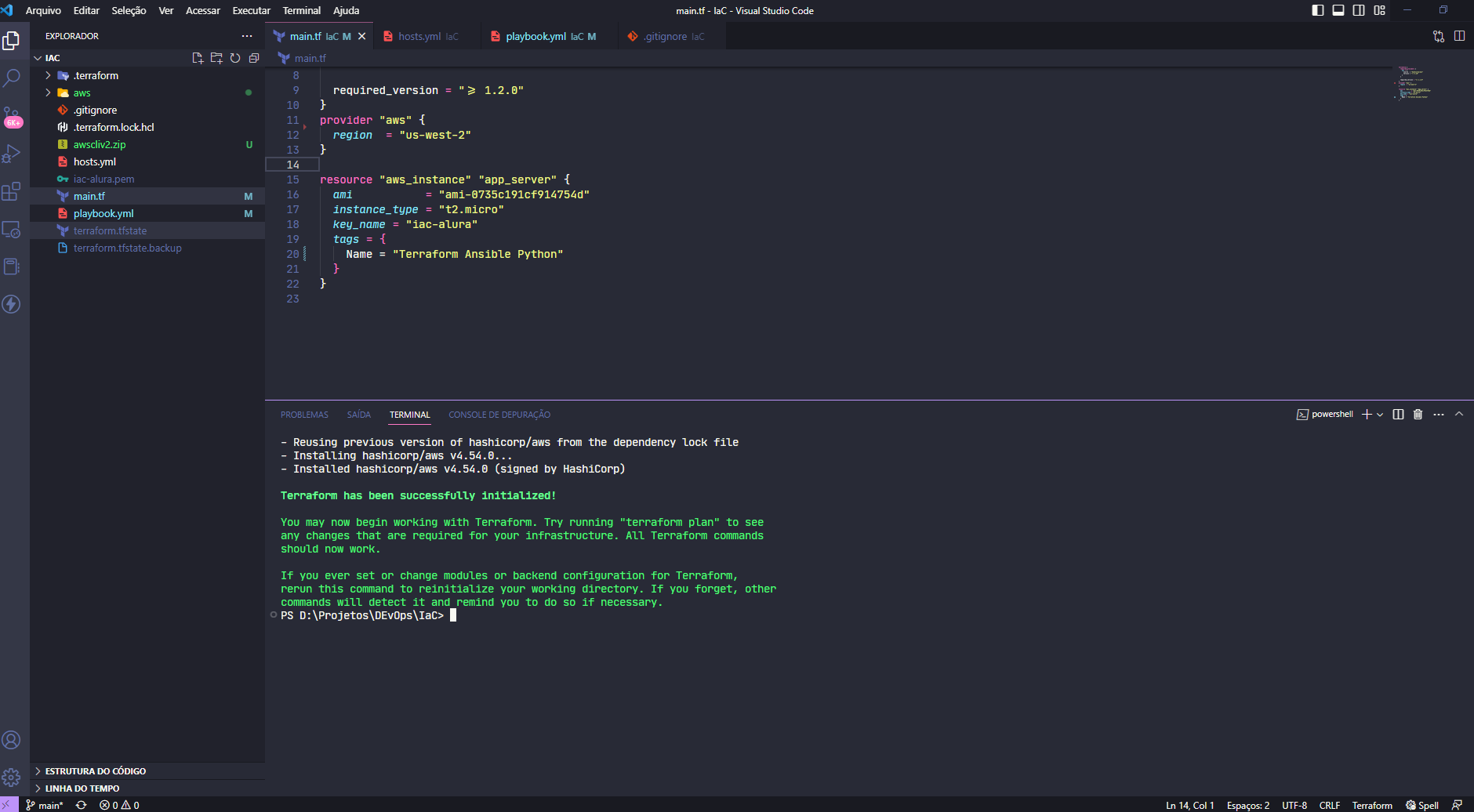This screenshot has width=1474, height=812.
Task: Open the Search view in activity bar
Action: point(12,78)
